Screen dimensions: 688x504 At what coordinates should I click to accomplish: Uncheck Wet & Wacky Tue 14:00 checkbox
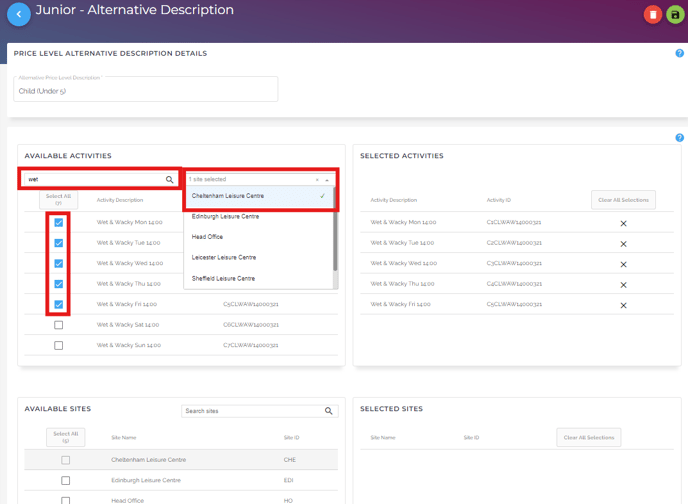tap(58, 243)
